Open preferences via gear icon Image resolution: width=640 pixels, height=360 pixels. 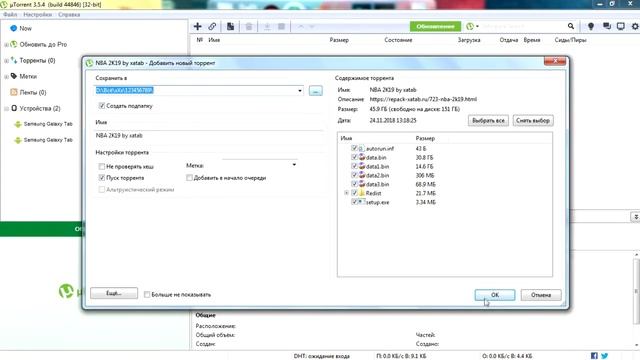[x=635, y=26]
